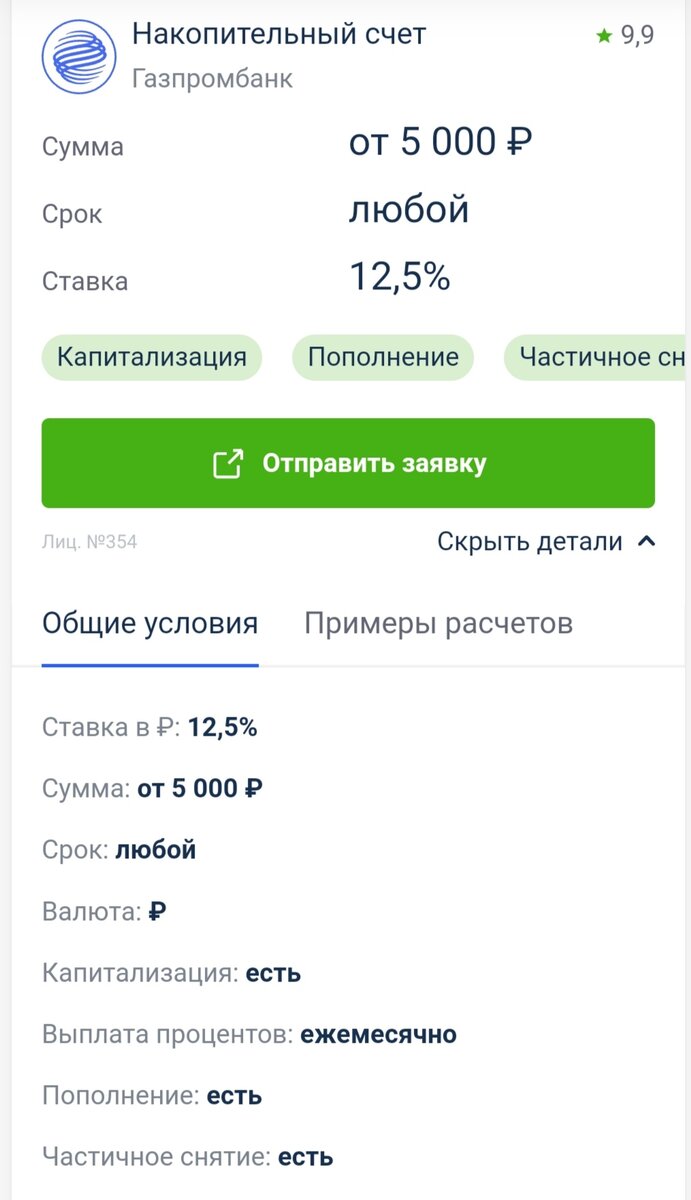Click the Лиц. №354 license text
The height and width of the screenshot is (1200, 691).
click(89, 542)
